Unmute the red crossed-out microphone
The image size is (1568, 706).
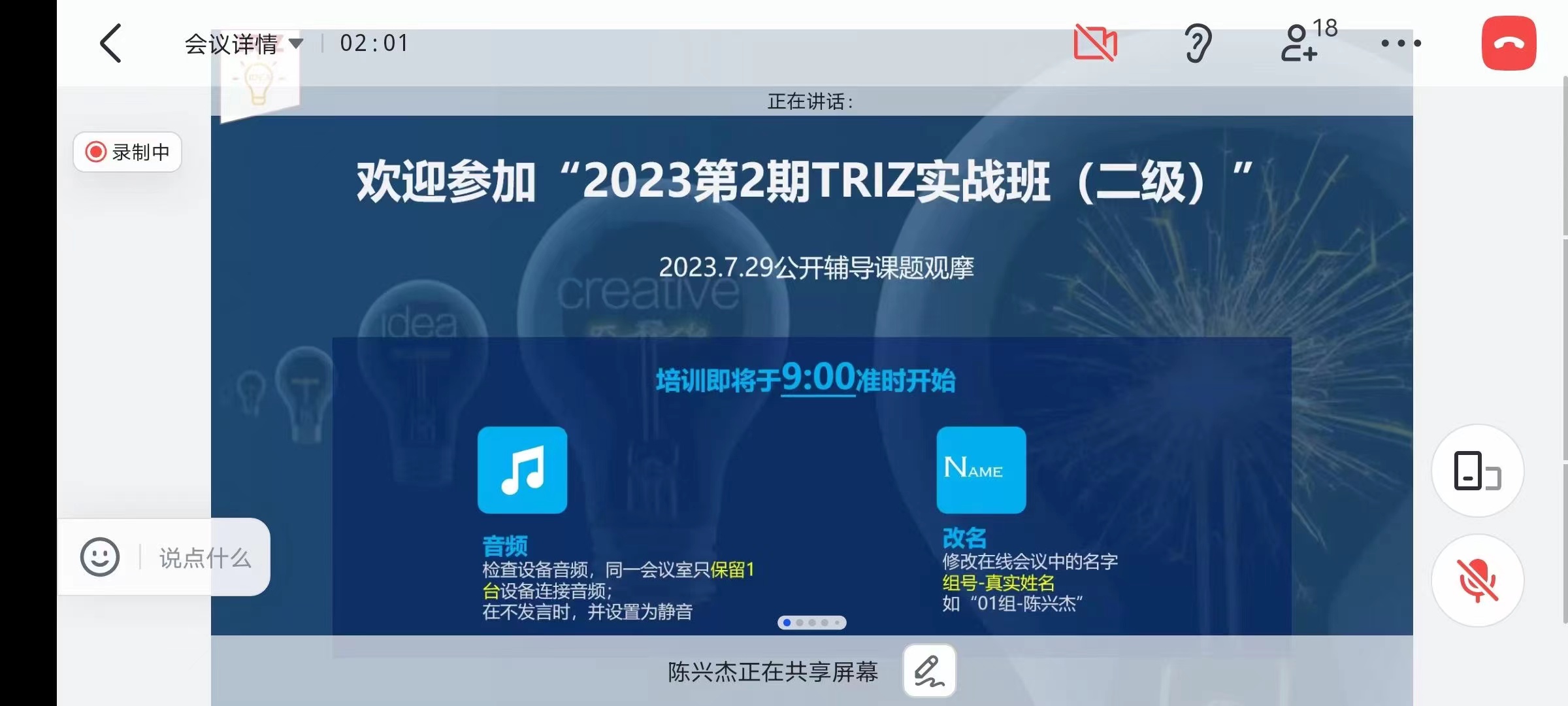(1477, 580)
